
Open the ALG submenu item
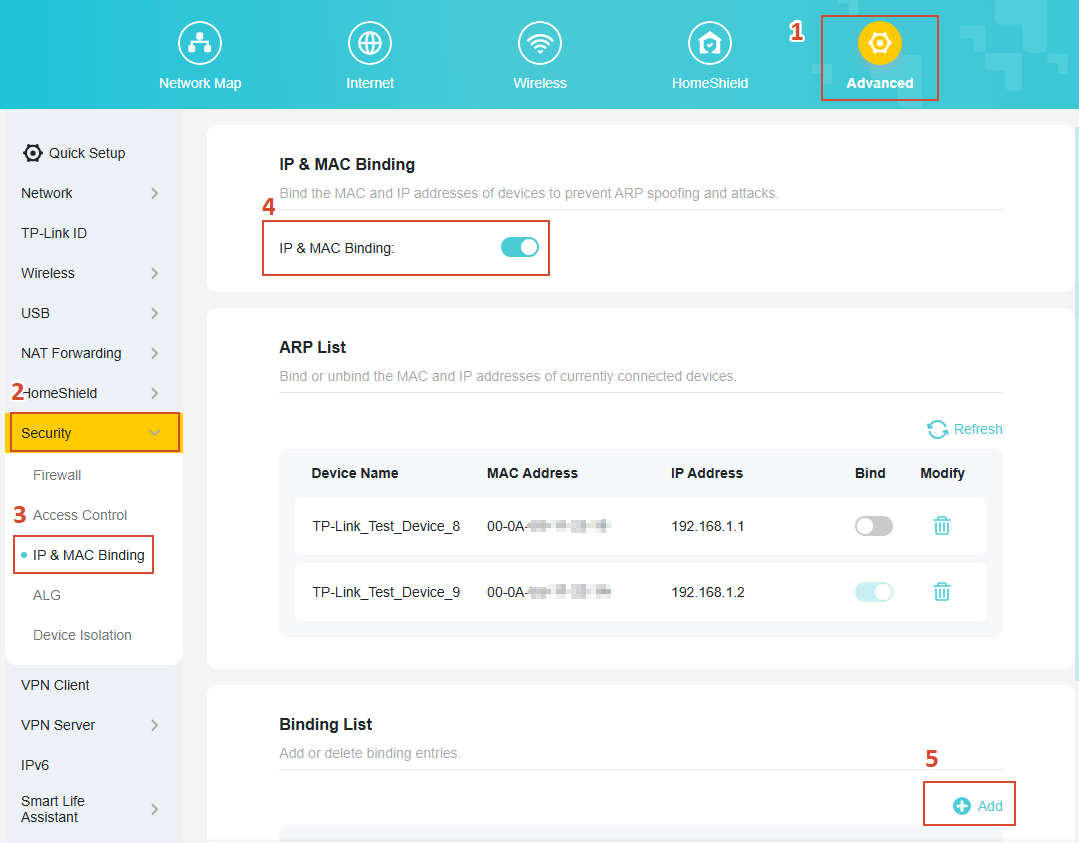47,595
